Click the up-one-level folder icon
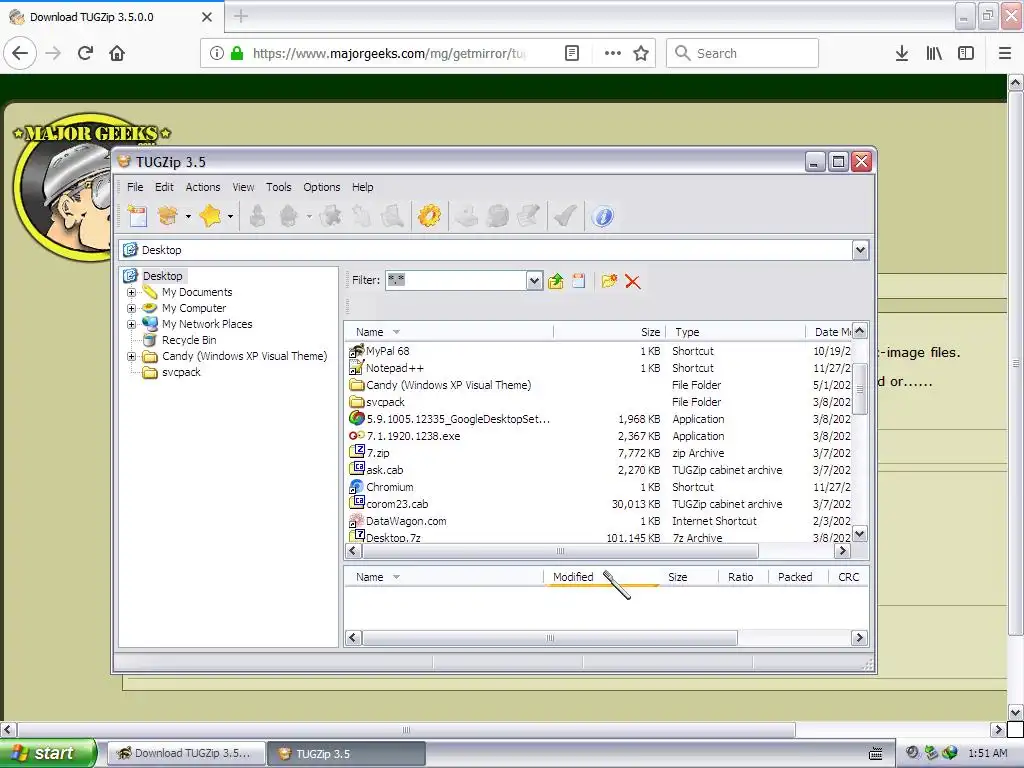 point(556,281)
